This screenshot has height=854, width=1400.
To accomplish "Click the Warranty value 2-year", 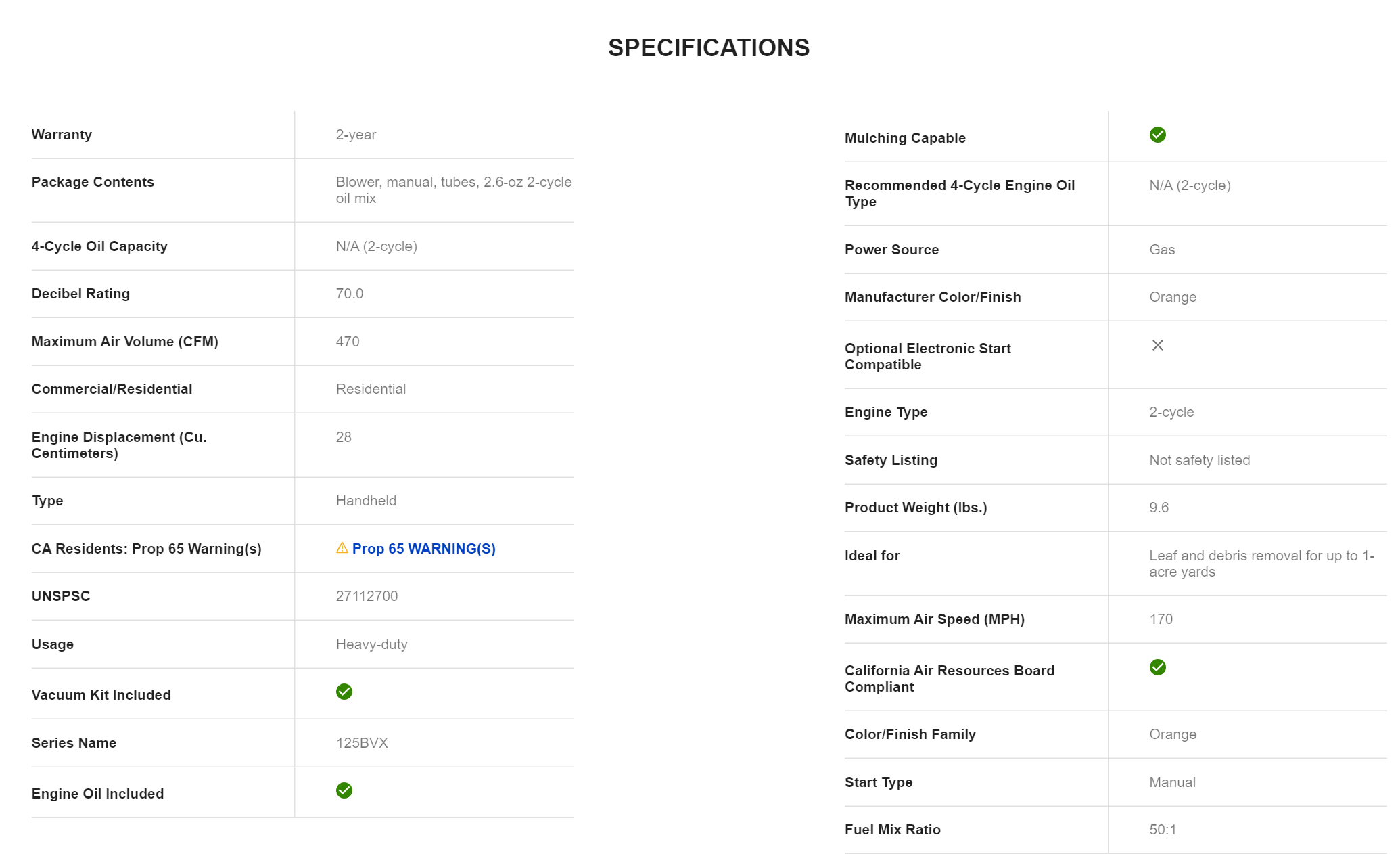I will (356, 135).
